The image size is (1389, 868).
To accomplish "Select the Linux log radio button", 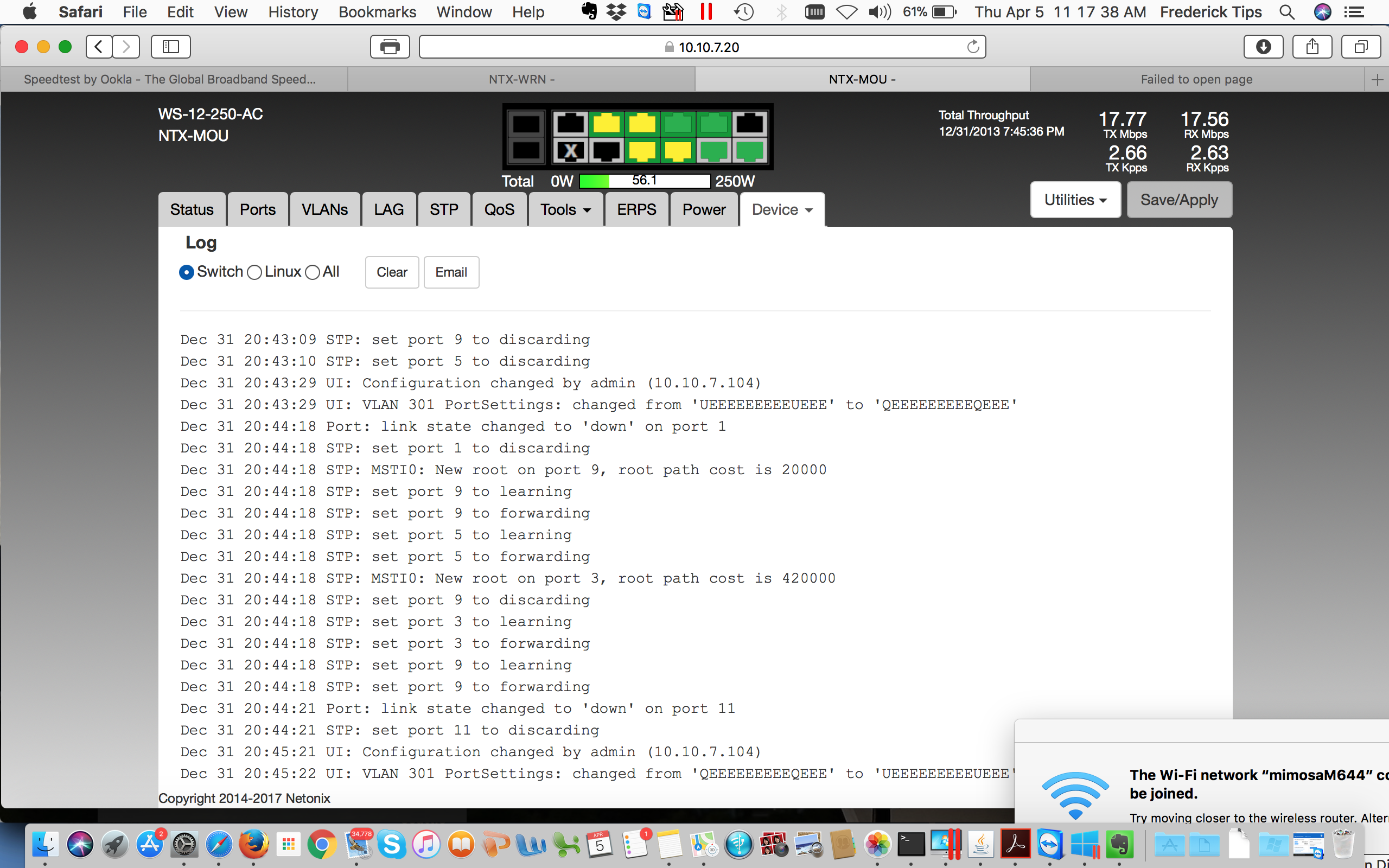I will coord(254,272).
